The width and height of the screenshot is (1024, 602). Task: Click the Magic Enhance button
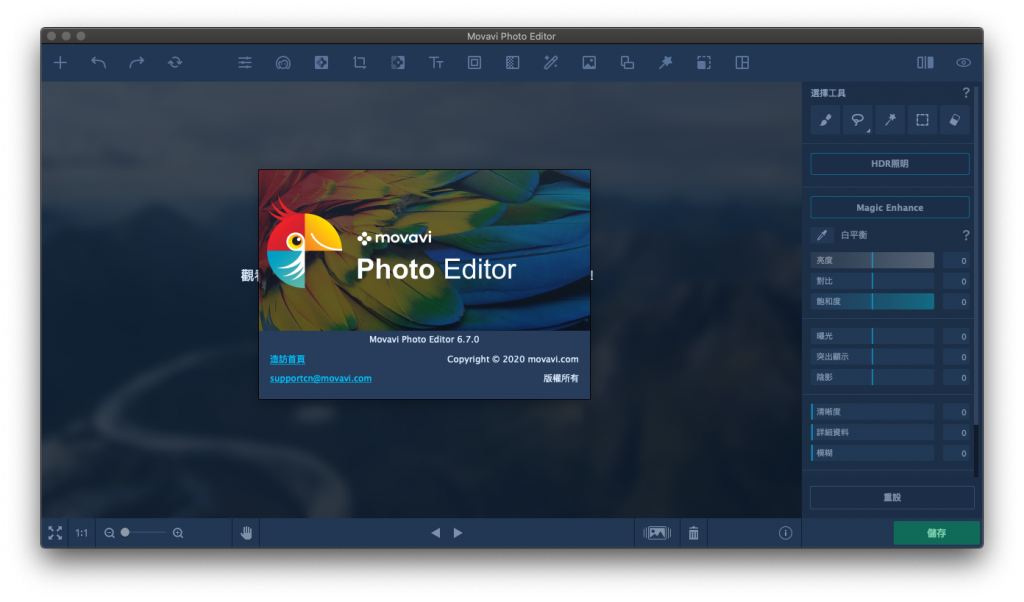tap(889, 208)
